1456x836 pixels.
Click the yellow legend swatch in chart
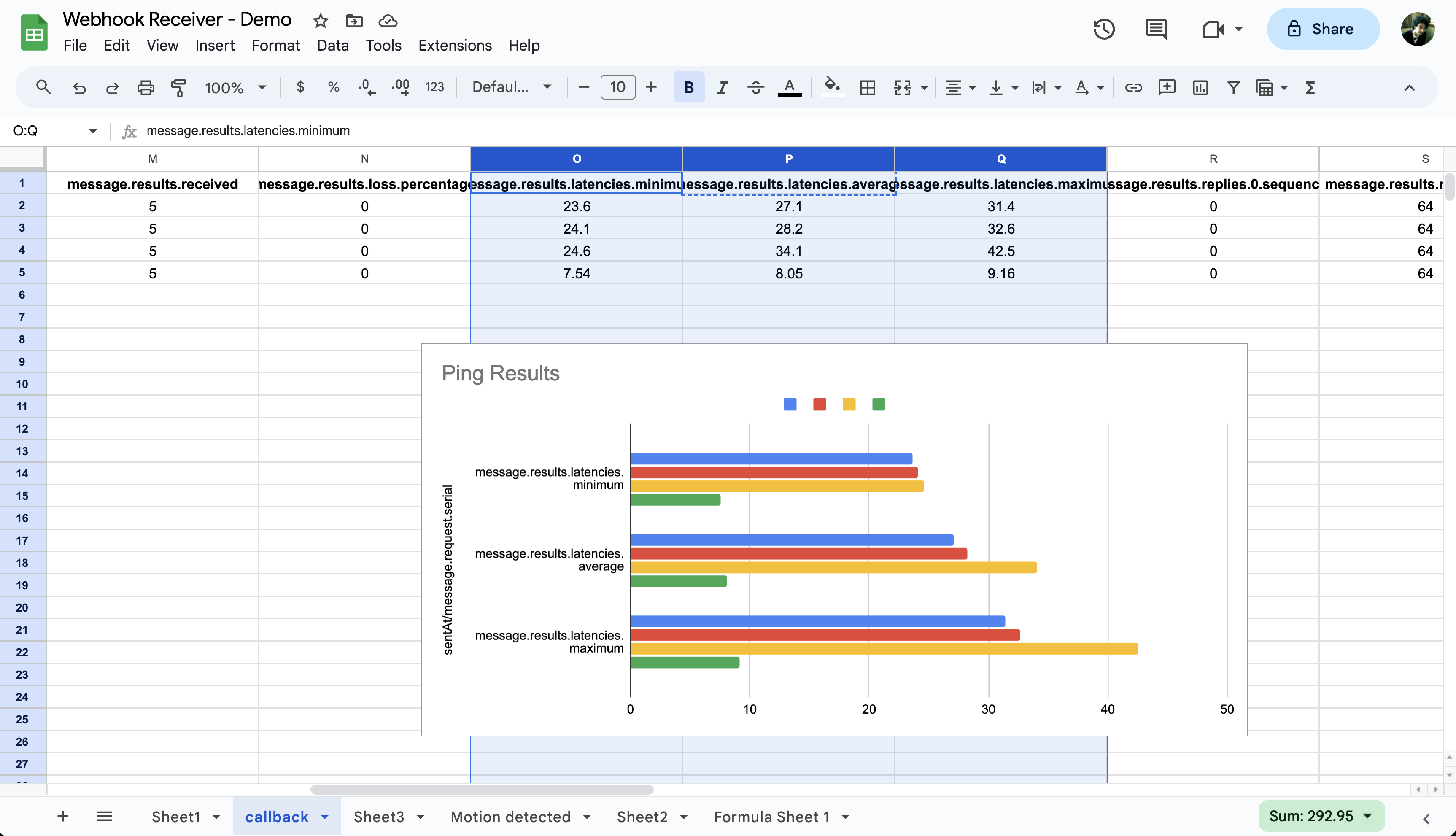849,404
